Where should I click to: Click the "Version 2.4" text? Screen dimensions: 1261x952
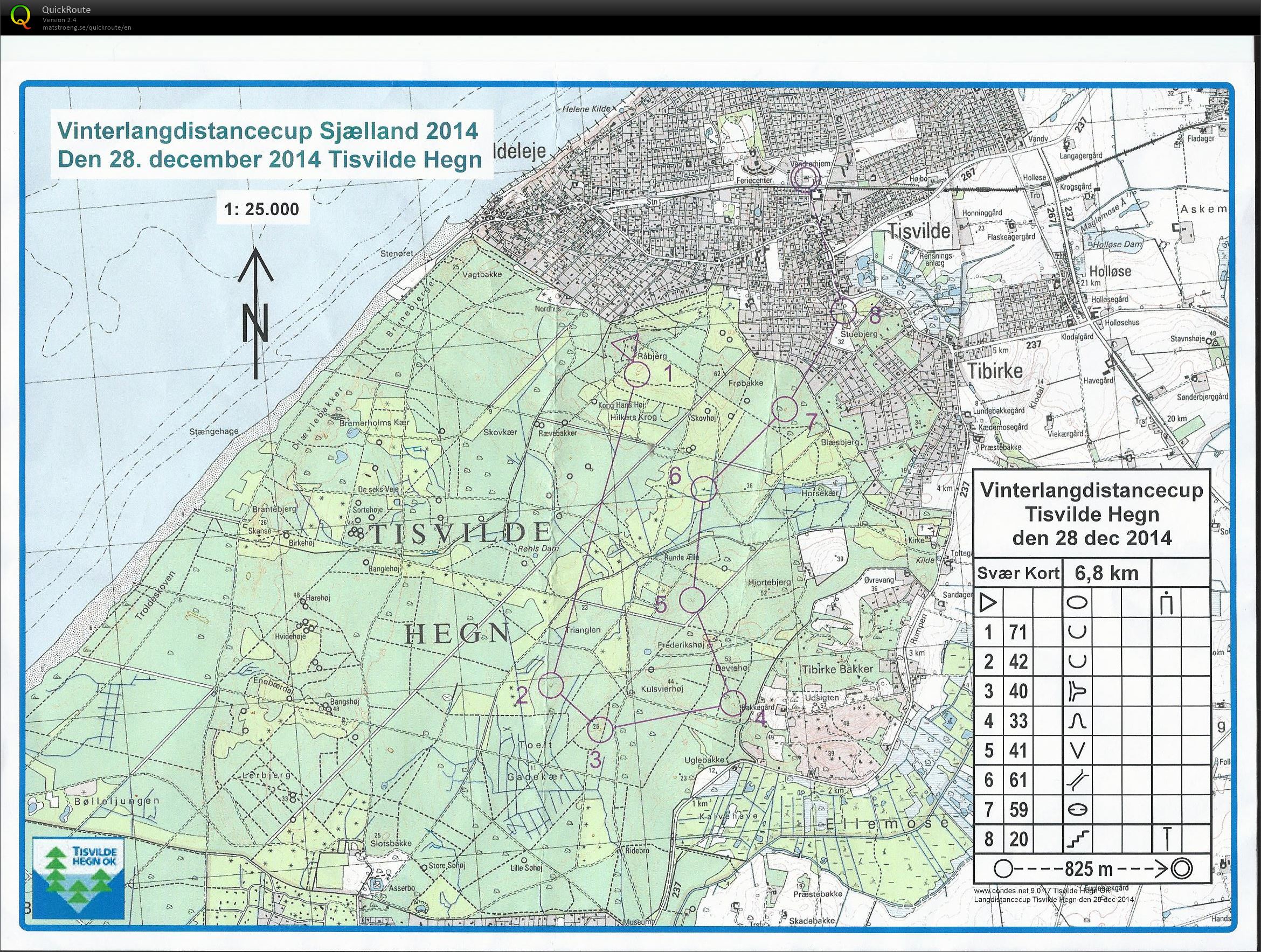point(59,20)
